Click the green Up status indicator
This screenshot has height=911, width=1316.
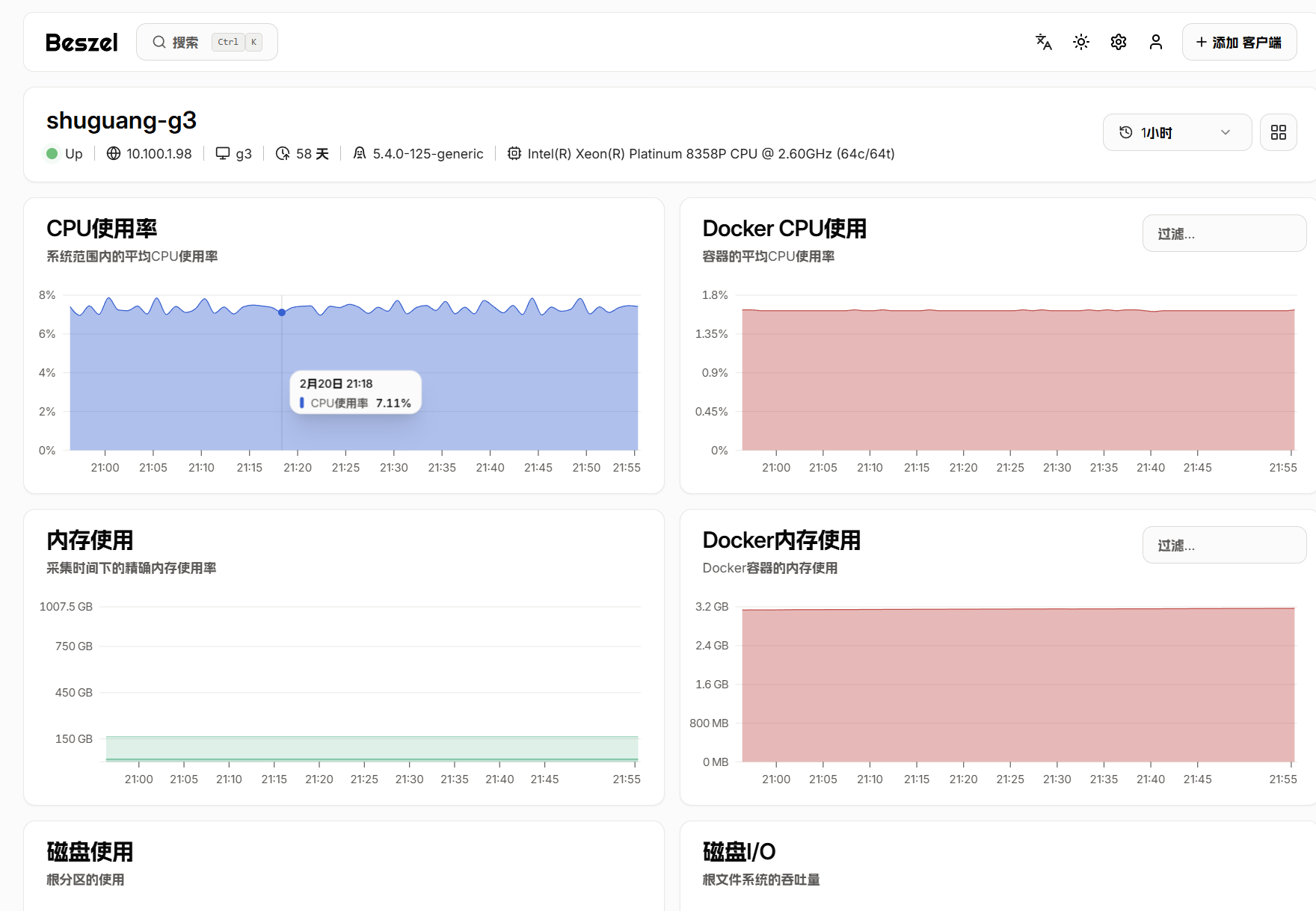click(x=52, y=153)
